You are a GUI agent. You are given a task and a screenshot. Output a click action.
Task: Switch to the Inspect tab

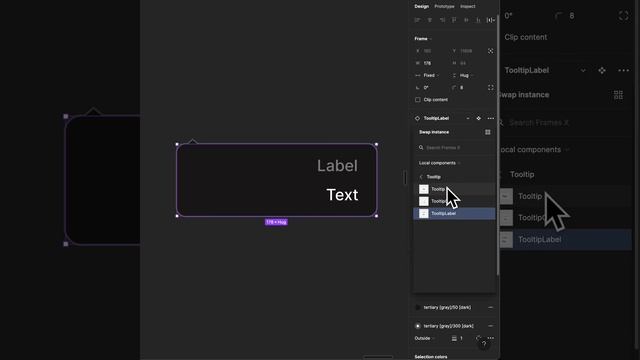468,7
